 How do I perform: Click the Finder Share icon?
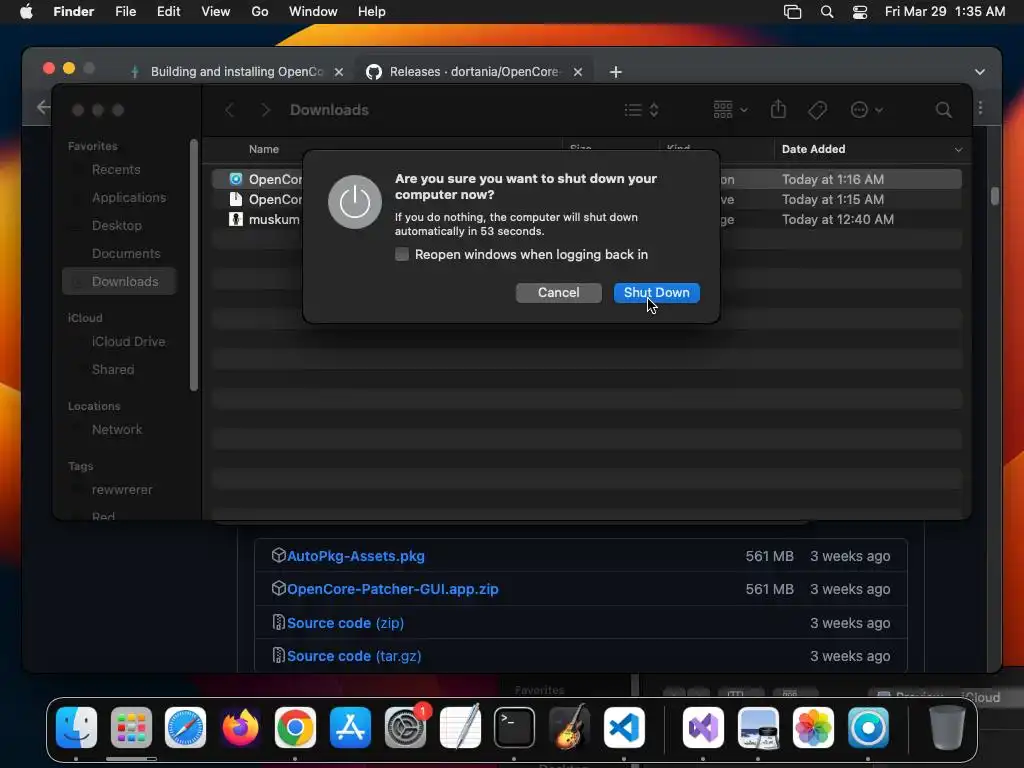(x=778, y=109)
